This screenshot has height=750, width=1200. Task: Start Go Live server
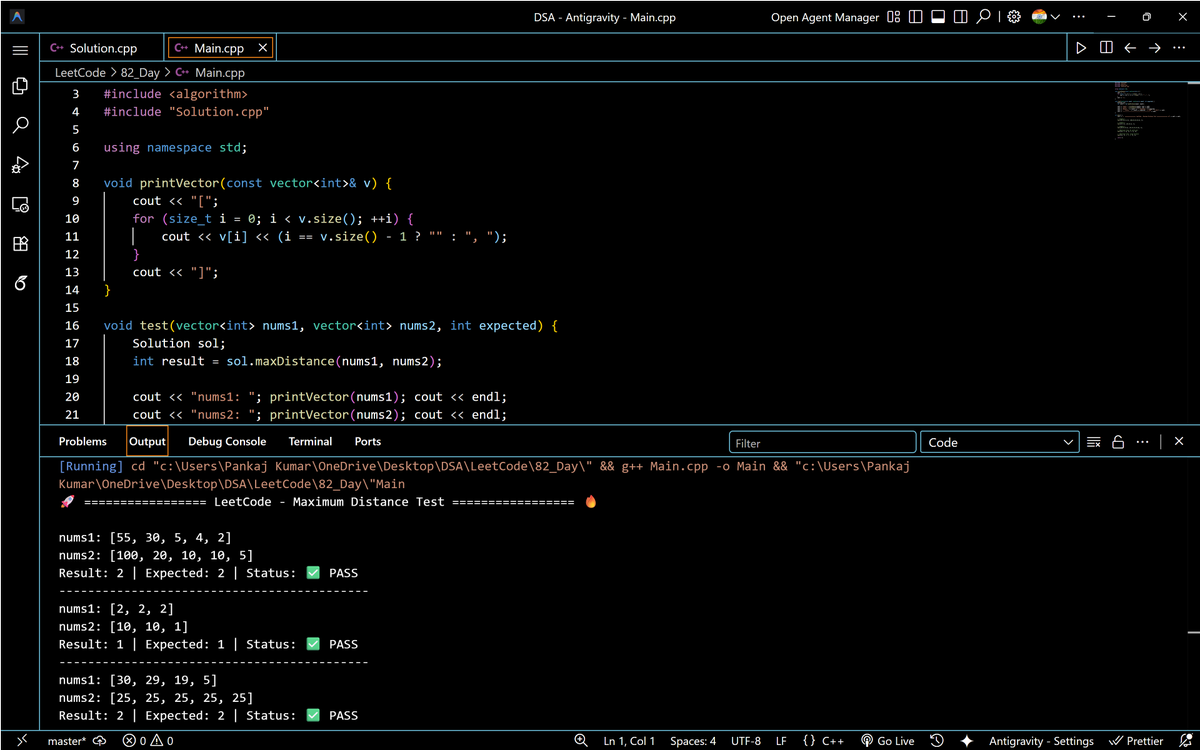(x=887, y=741)
